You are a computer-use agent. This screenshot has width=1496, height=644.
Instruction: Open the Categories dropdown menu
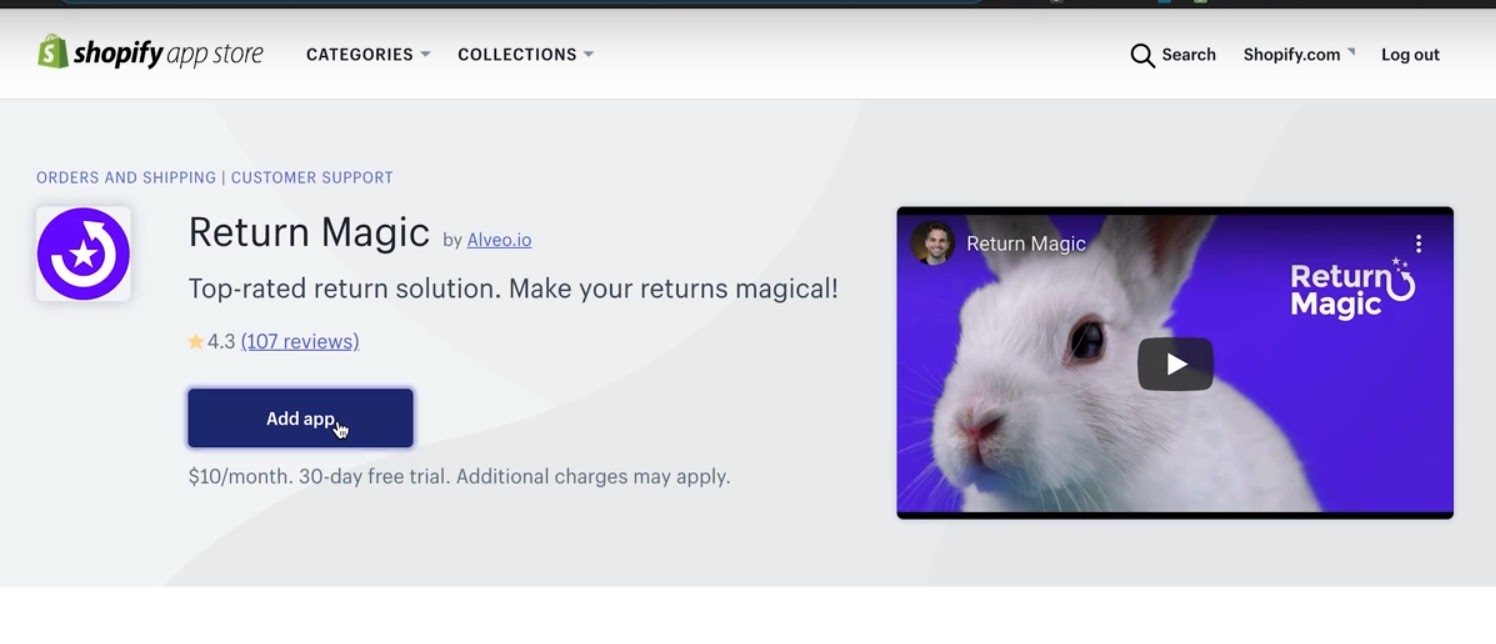coord(368,55)
